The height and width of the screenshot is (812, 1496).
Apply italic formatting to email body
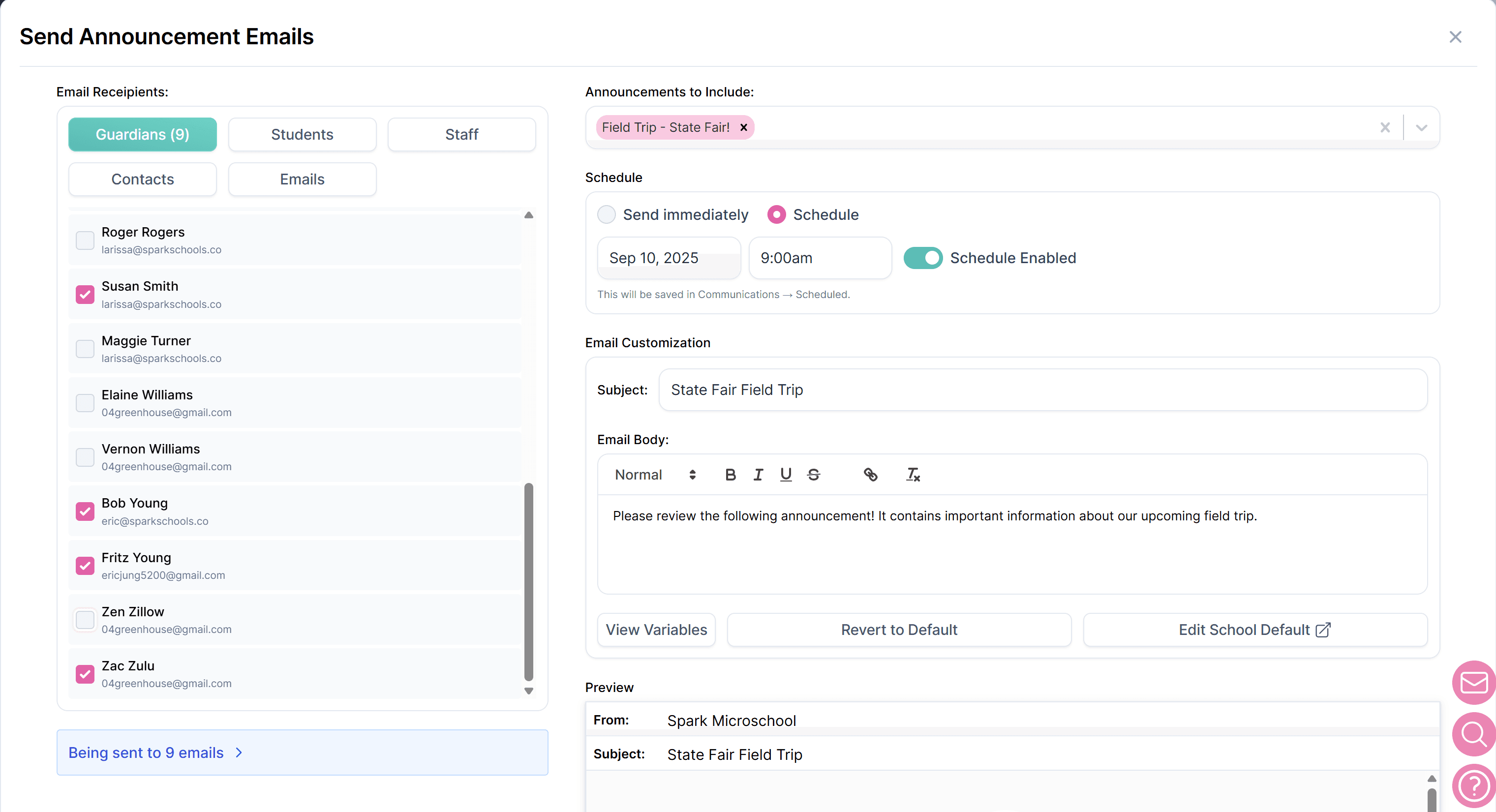[758, 475]
